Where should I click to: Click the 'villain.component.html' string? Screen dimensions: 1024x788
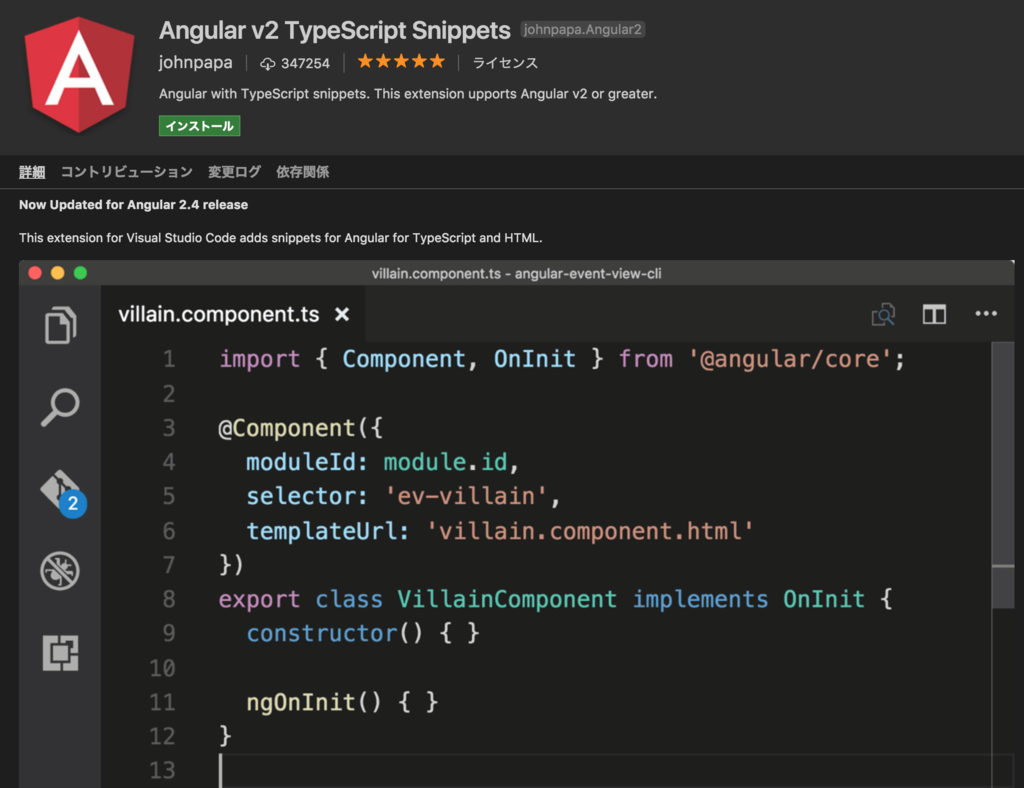click(x=590, y=531)
